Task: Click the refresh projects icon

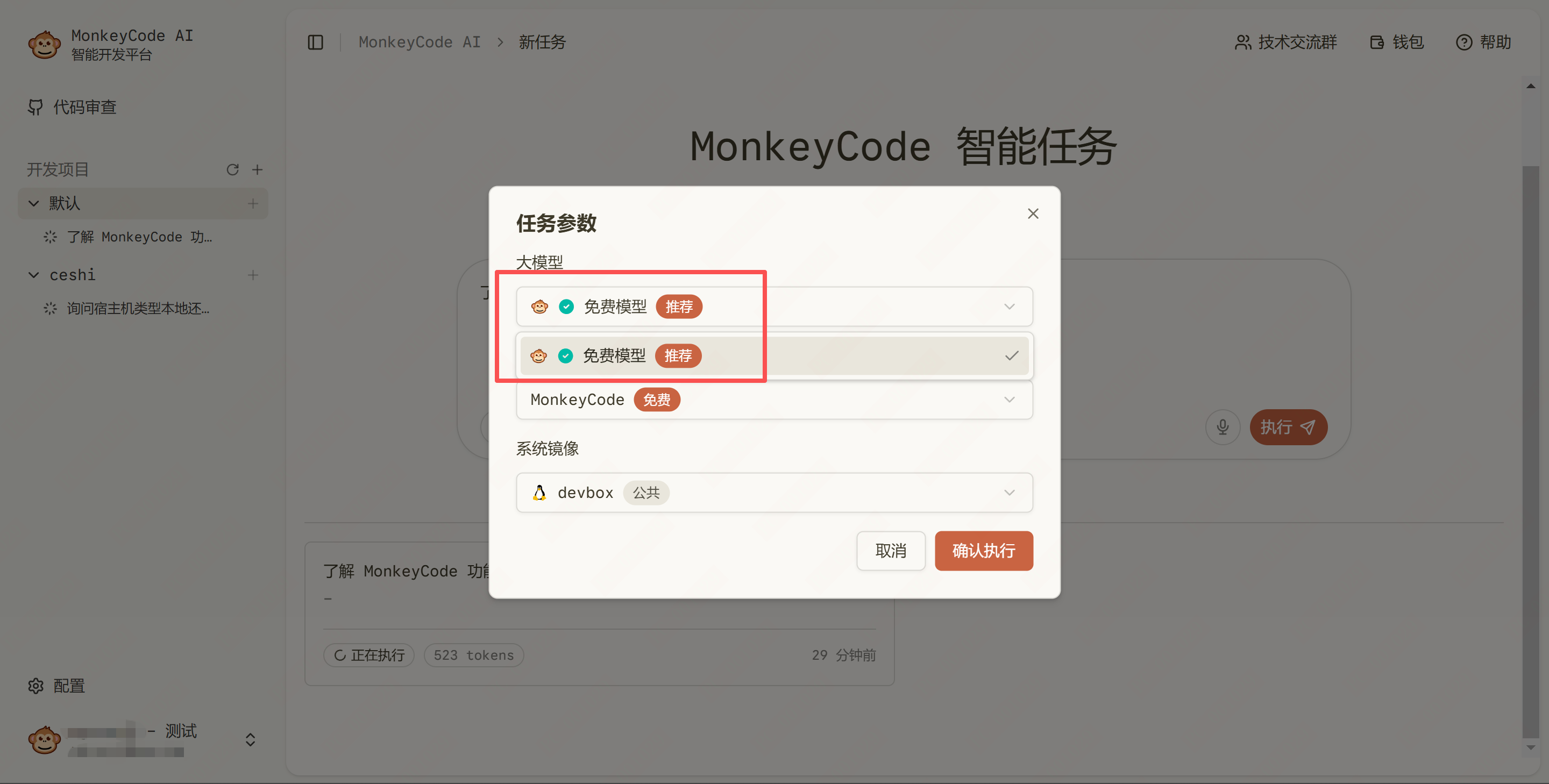Action: tap(233, 169)
